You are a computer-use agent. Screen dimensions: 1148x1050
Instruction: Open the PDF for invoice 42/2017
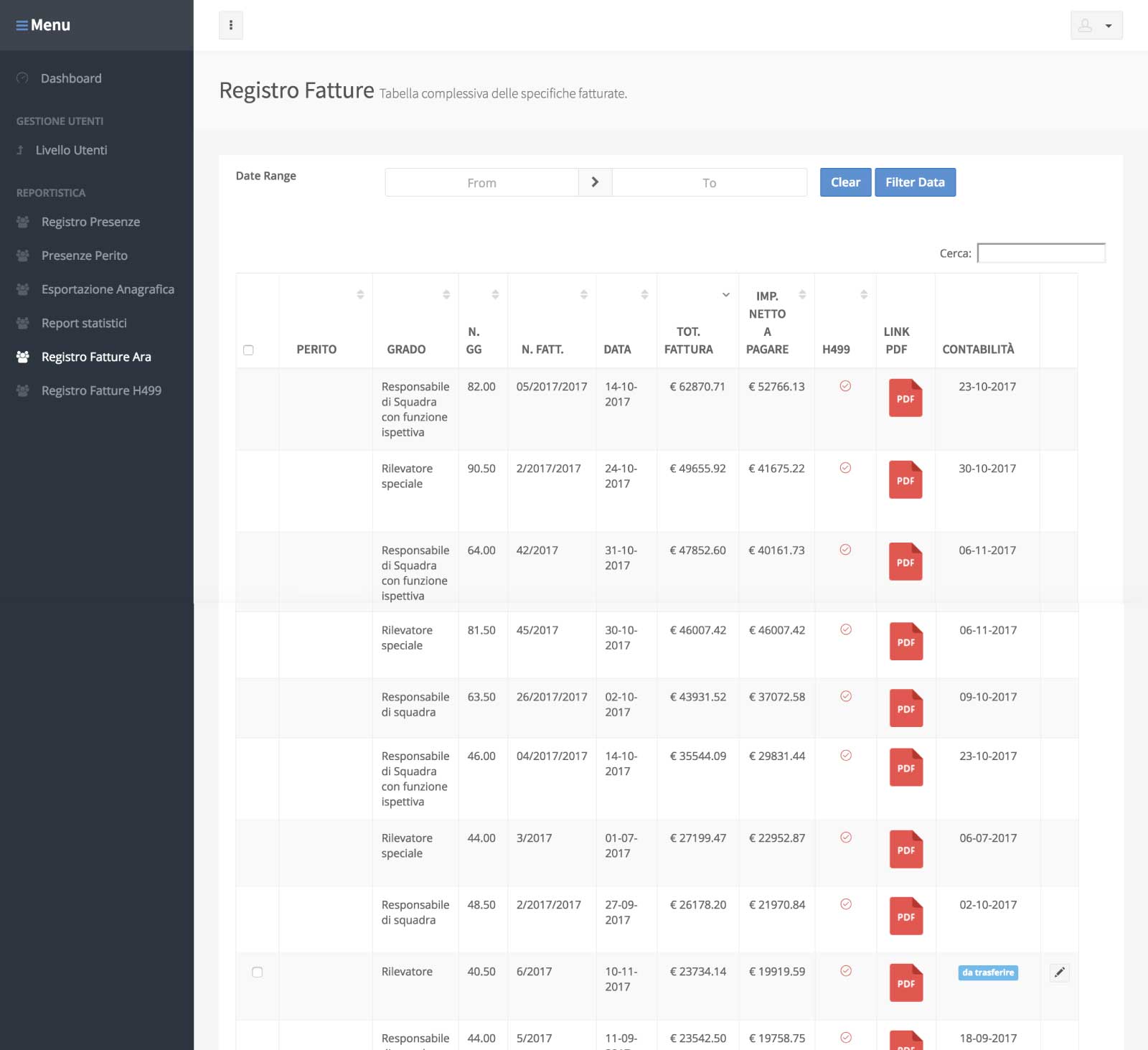[905, 561]
